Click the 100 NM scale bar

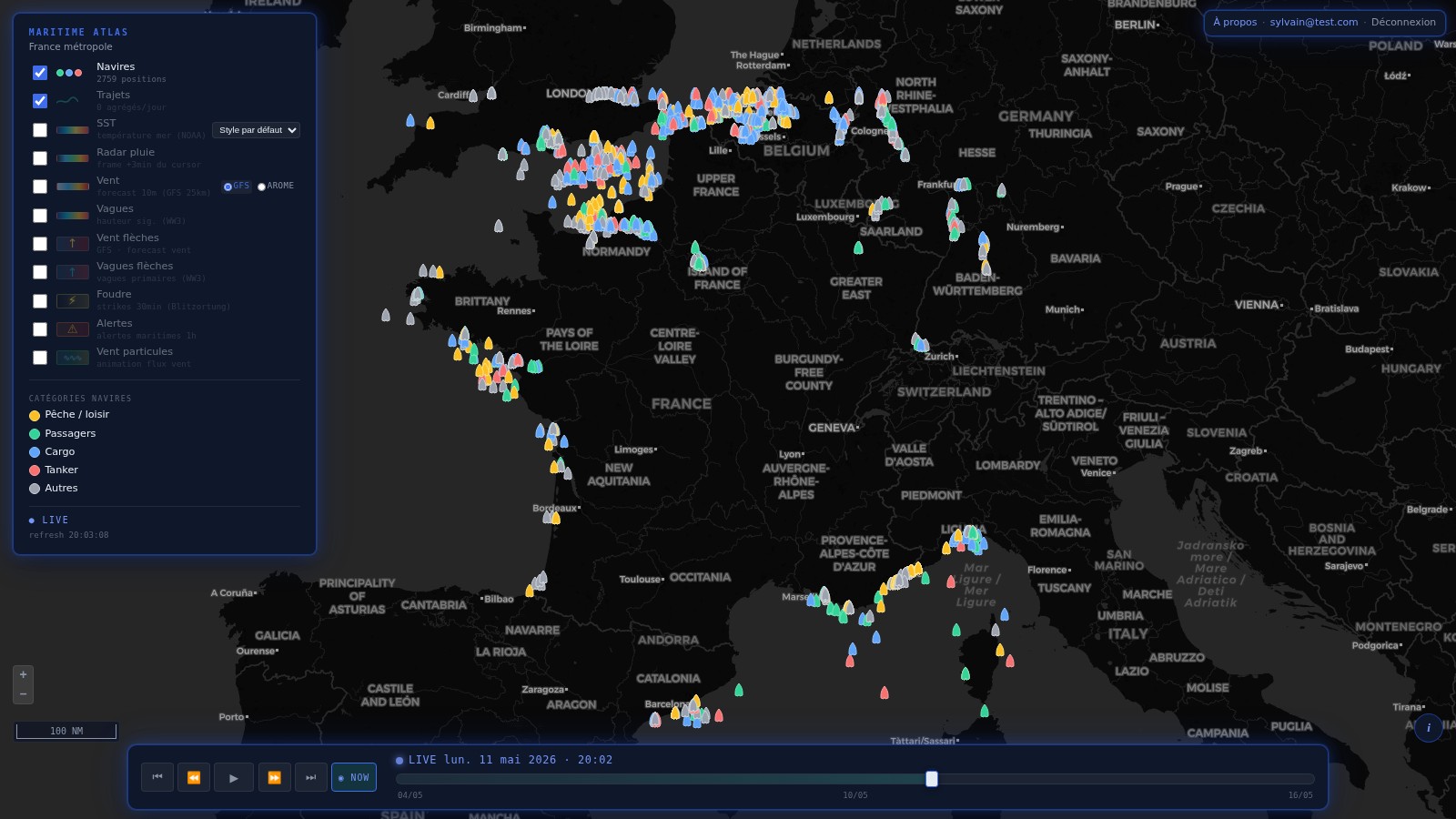pos(66,731)
